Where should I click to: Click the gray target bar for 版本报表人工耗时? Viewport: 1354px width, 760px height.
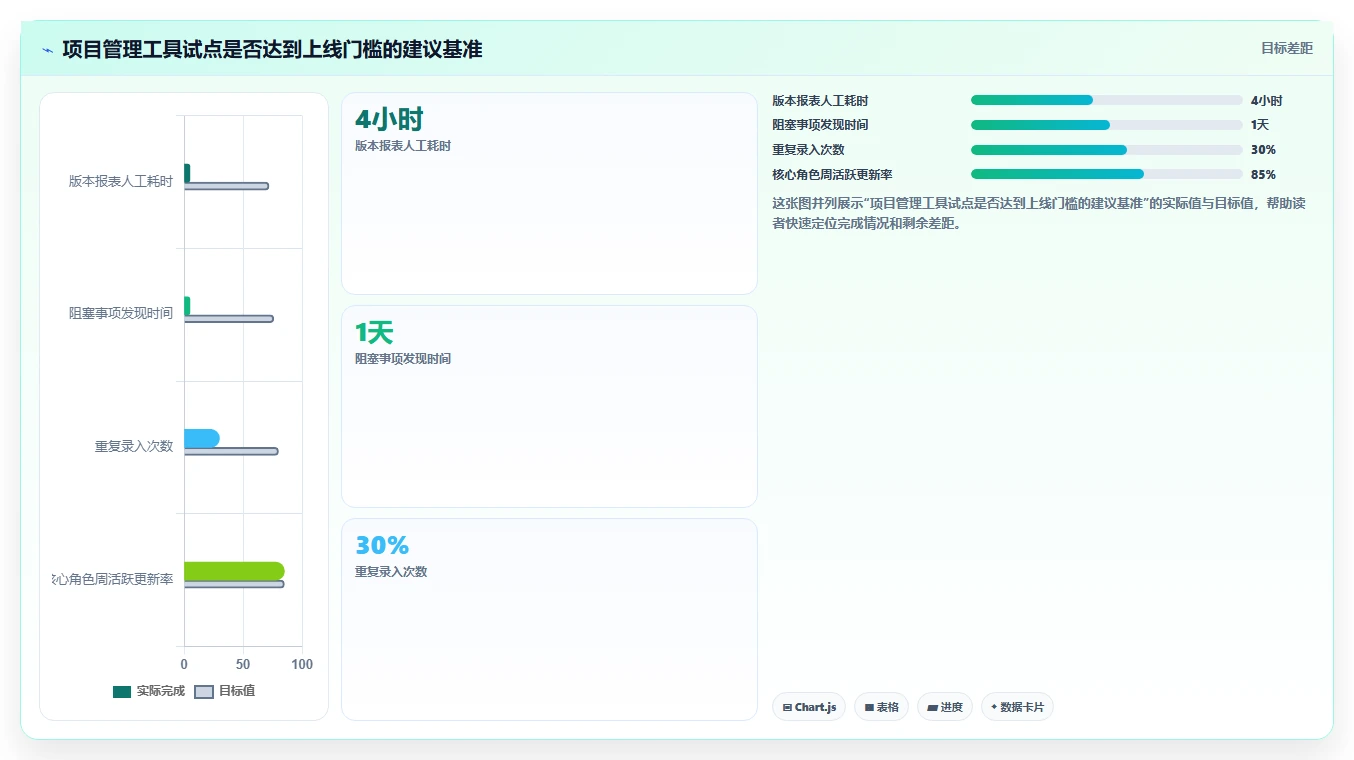point(226,186)
